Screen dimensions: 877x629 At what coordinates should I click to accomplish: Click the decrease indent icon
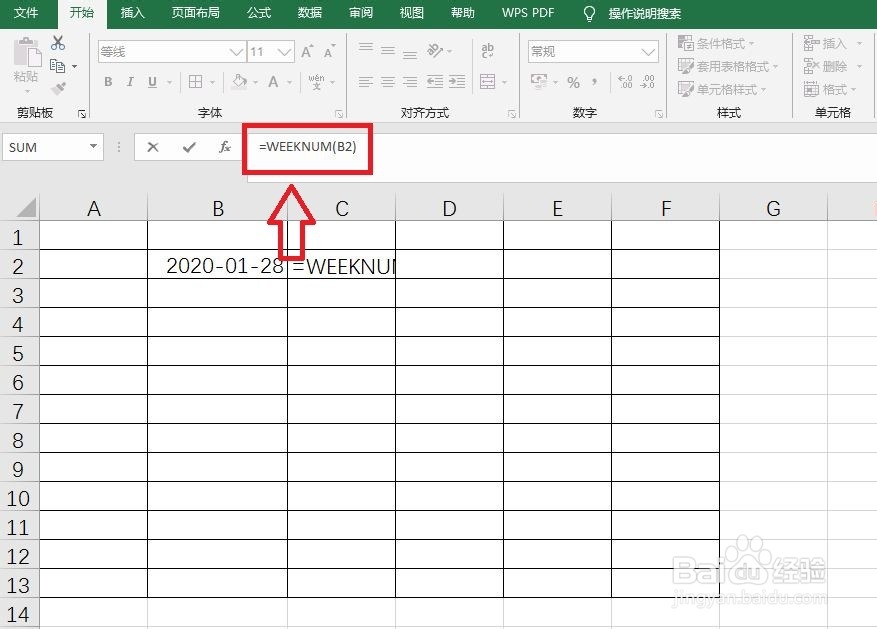point(435,82)
